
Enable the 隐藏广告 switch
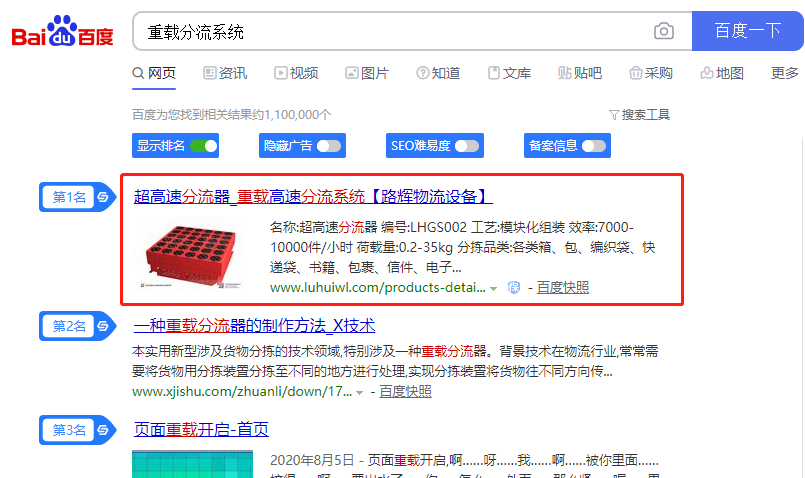(329, 146)
